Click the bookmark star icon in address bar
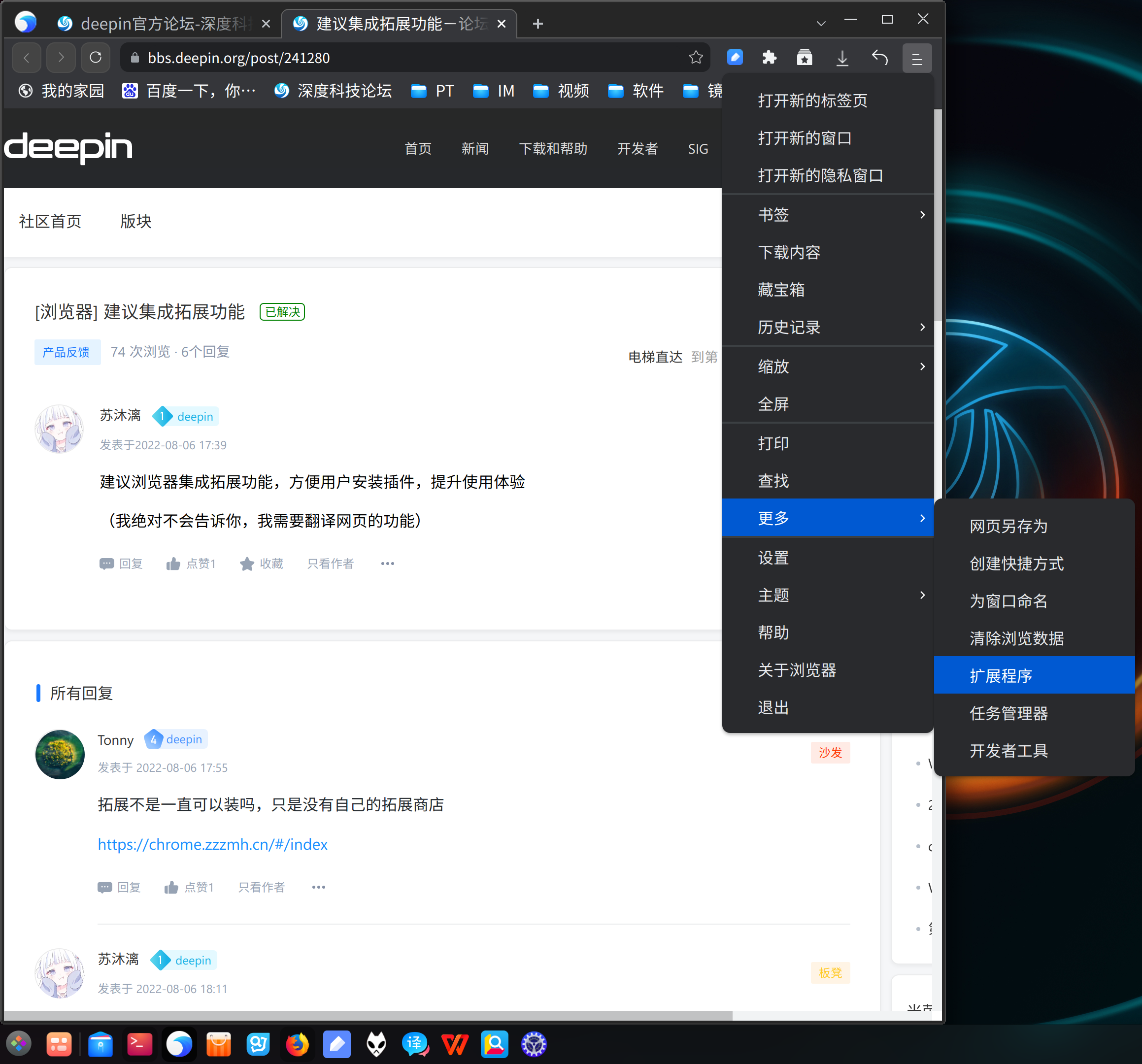This screenshot has width=1142, height=1064. click(x=696, y=58)
